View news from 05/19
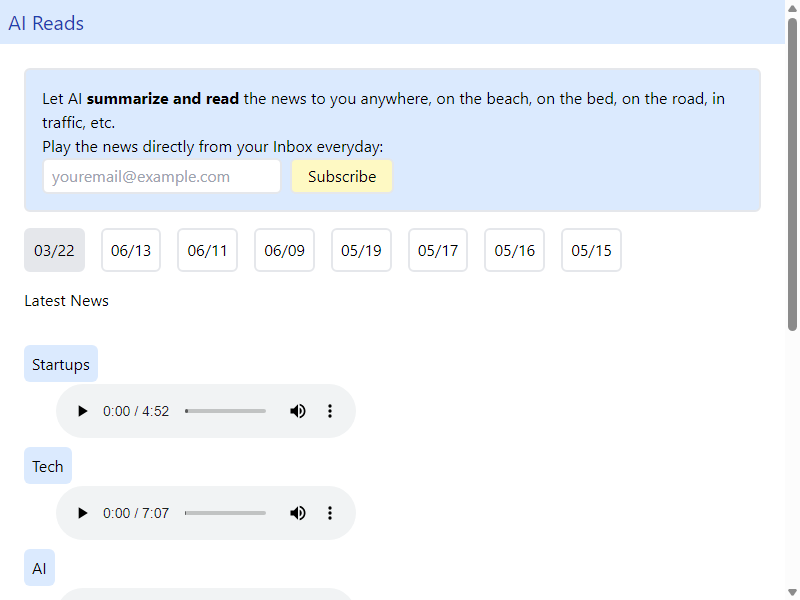 [x=361, y=251]
